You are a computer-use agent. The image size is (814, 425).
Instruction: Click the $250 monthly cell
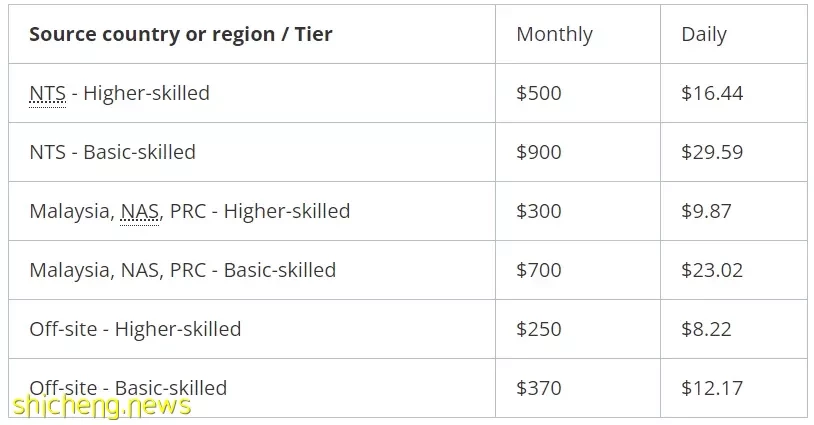click(539, 329)
